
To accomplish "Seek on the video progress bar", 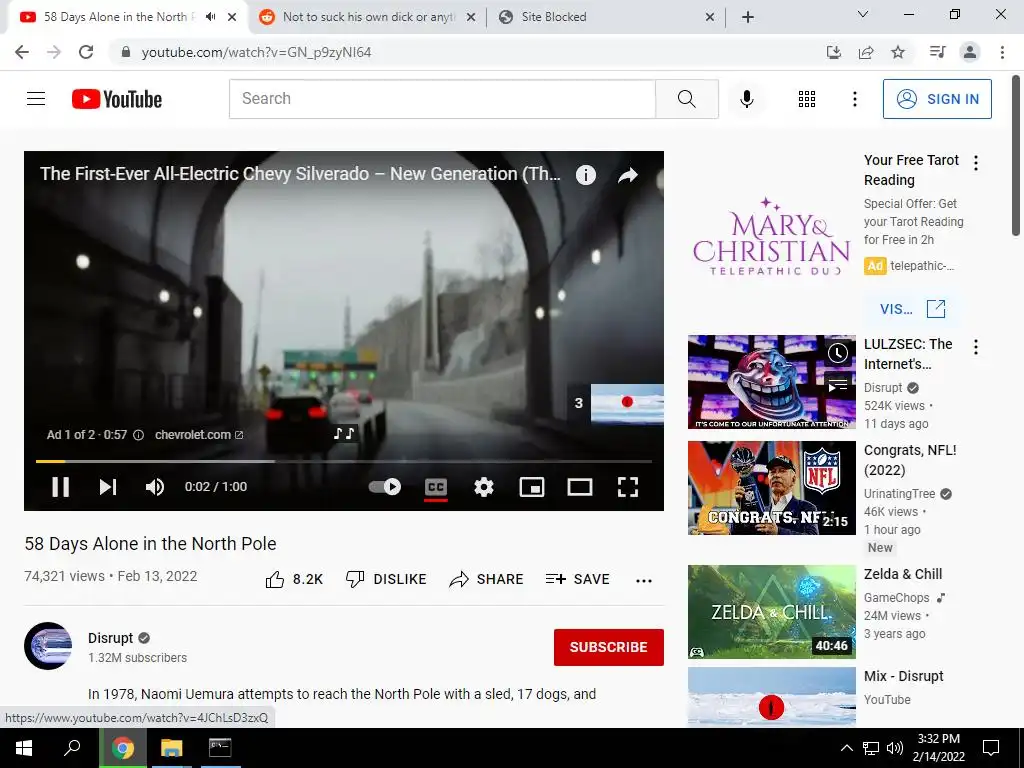I will [344, 461].
